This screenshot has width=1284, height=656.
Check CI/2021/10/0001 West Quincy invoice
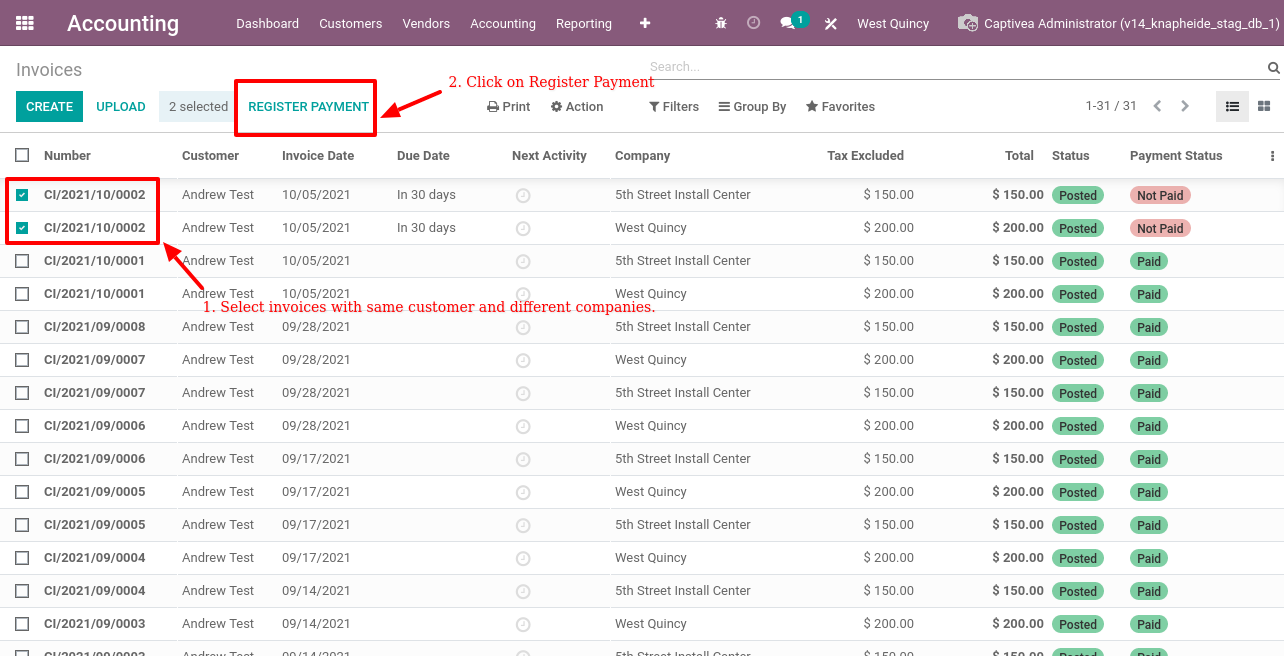coord(22,294)
